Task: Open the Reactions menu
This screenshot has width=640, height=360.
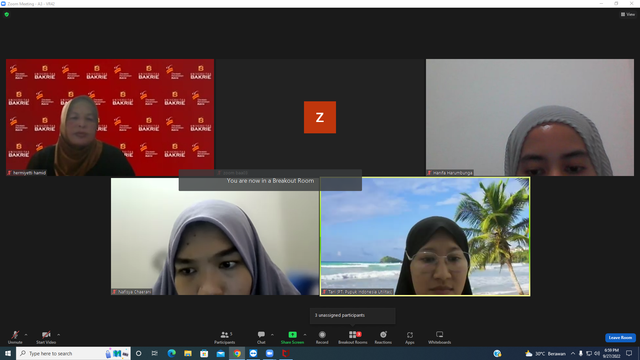Action: tap(383, 337)
